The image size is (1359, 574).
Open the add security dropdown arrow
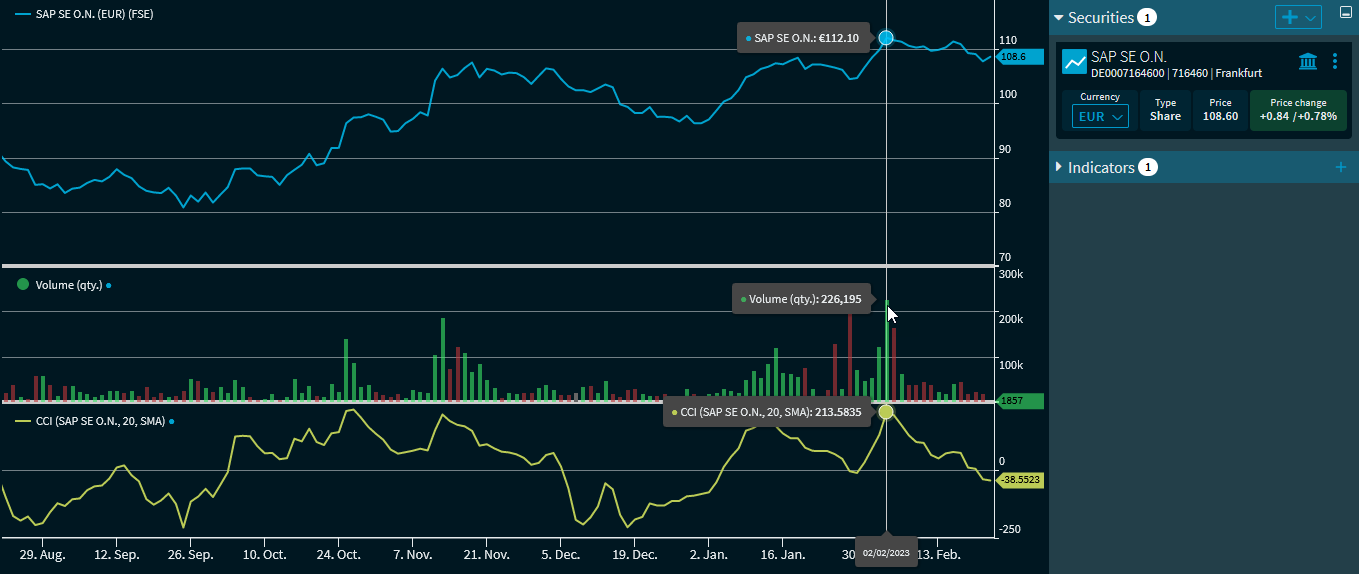(x=1312, y=17)
